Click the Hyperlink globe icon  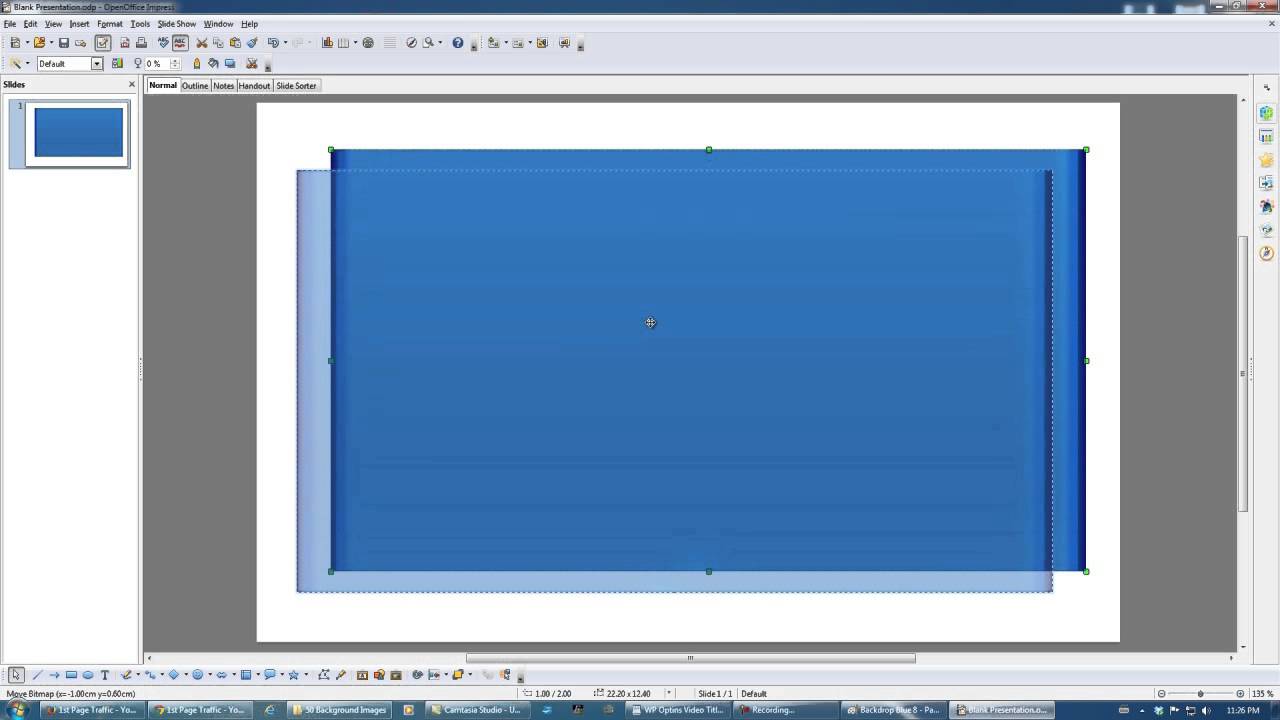(368, 43)
